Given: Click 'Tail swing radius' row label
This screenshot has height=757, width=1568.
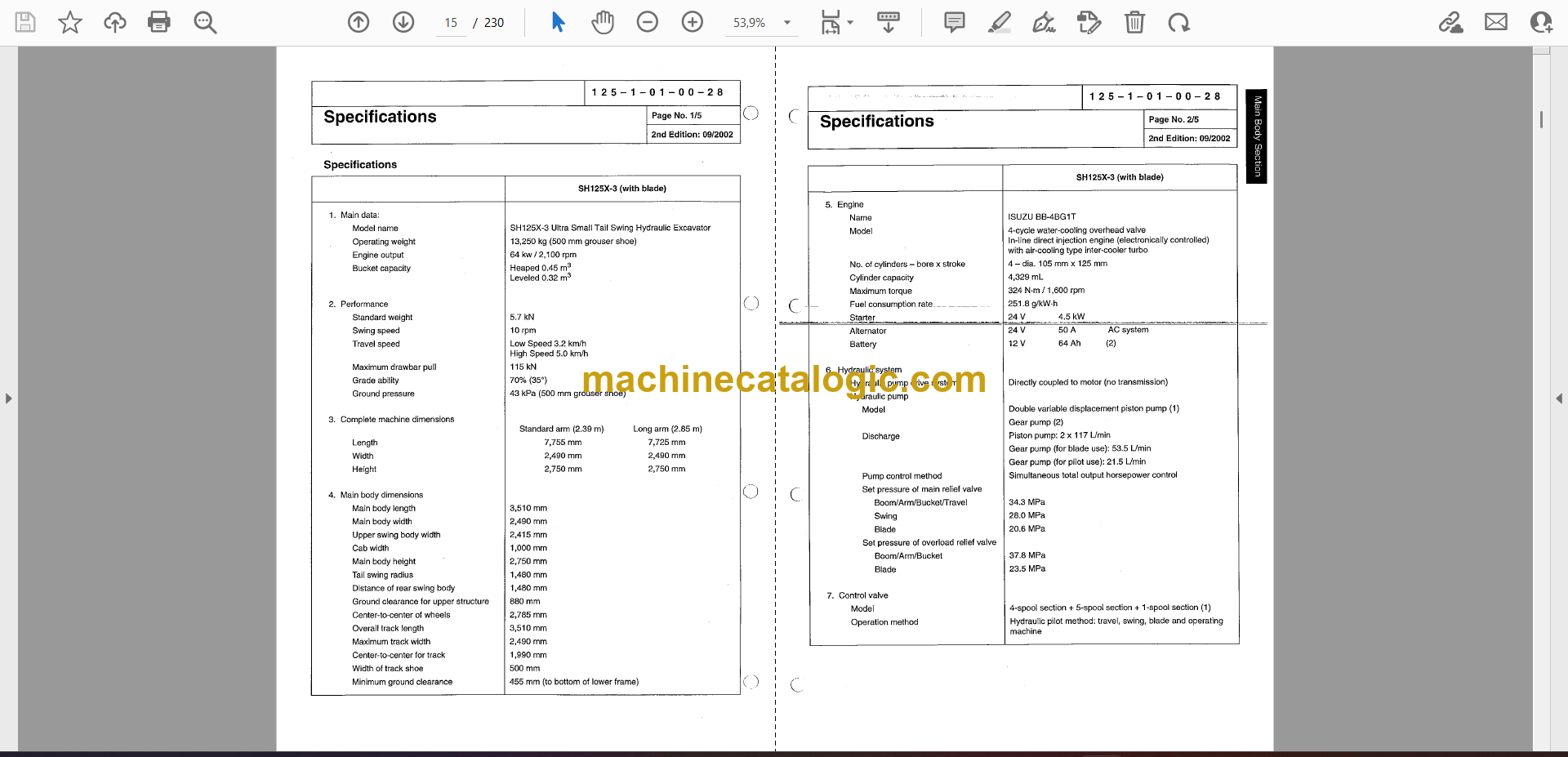Looking at the screenshot, I should point(382,575).
